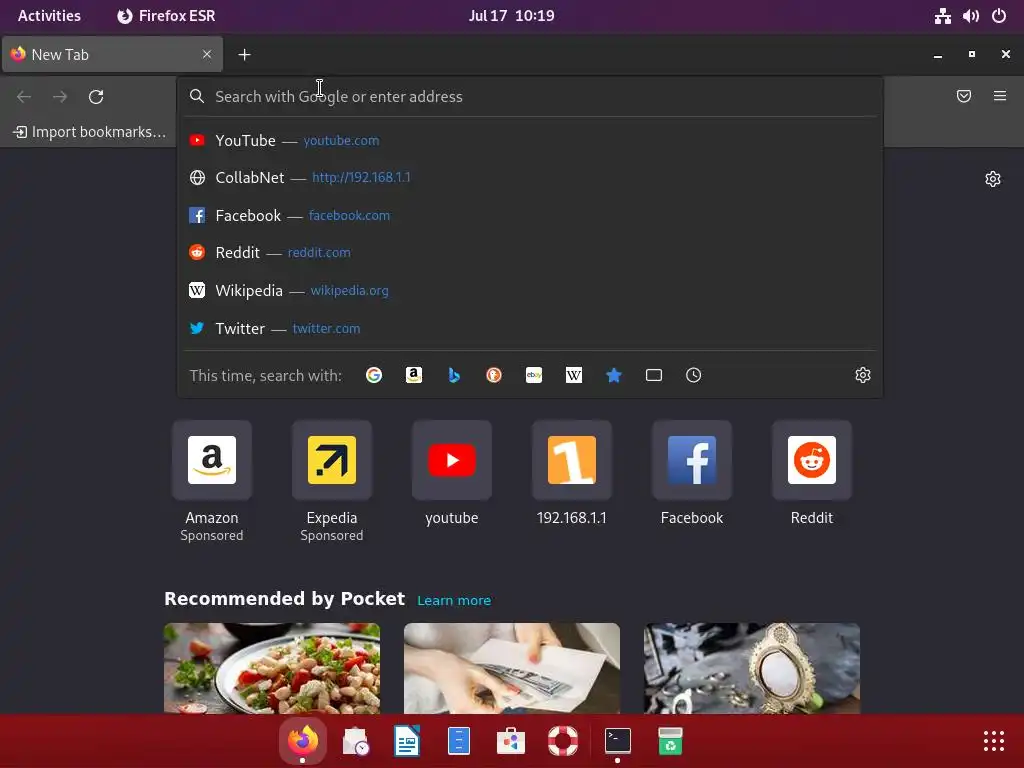Open the ornate mirror Pocket story
Image resolution: width=1024 pixels, height=768 pixels.
pyautogui.click(x=752, y=668)
